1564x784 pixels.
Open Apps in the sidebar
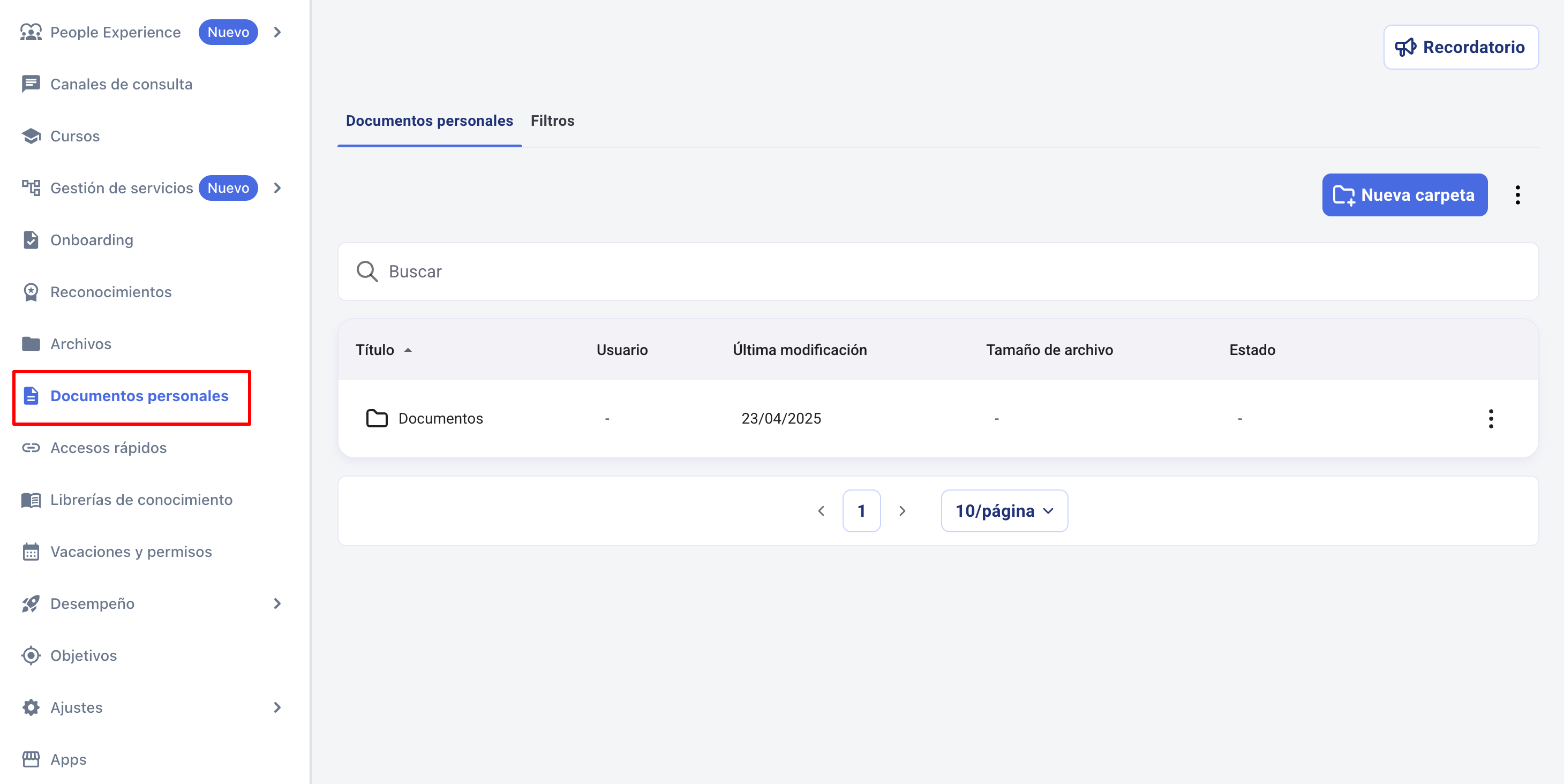pos(68,759)
